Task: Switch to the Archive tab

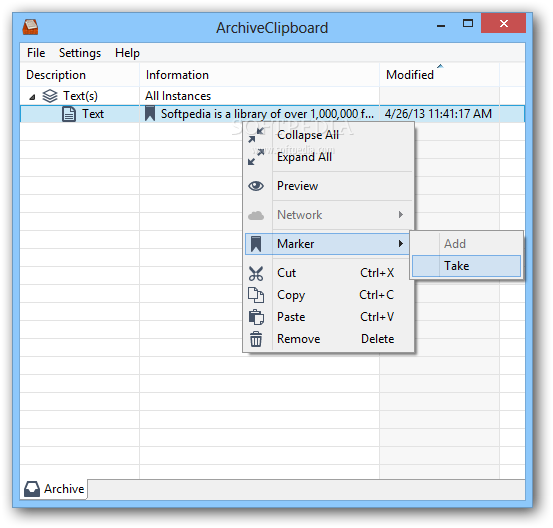Action: [54, 489]
